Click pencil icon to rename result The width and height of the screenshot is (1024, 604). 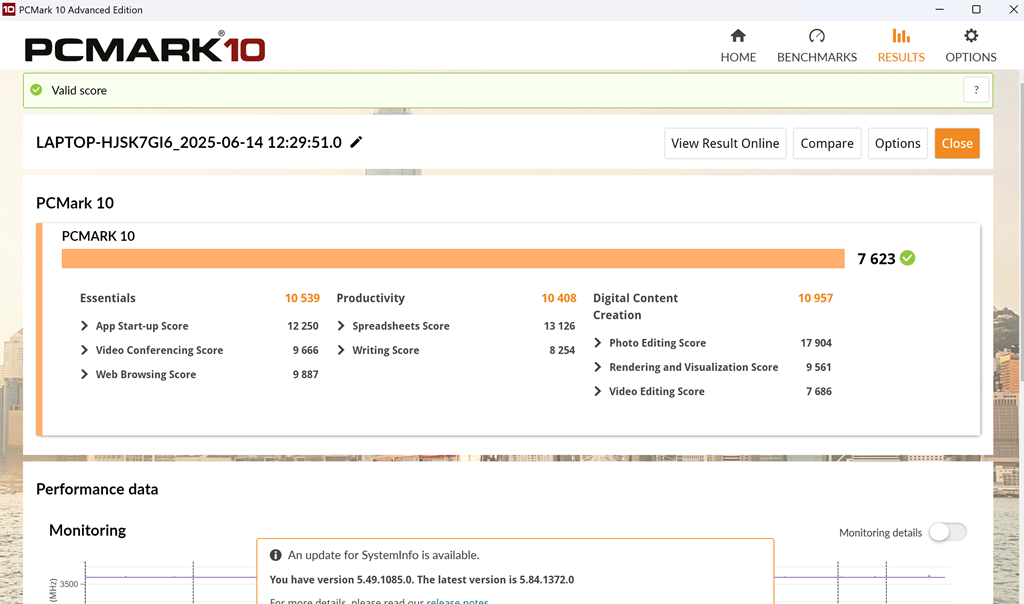[356, 143]
